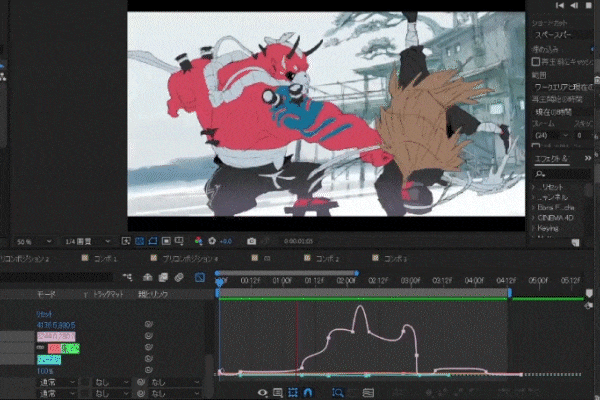This screenshot has width=600, height=400.
Task: Click the 親とリンク column header
Action: tap(153, 294)
